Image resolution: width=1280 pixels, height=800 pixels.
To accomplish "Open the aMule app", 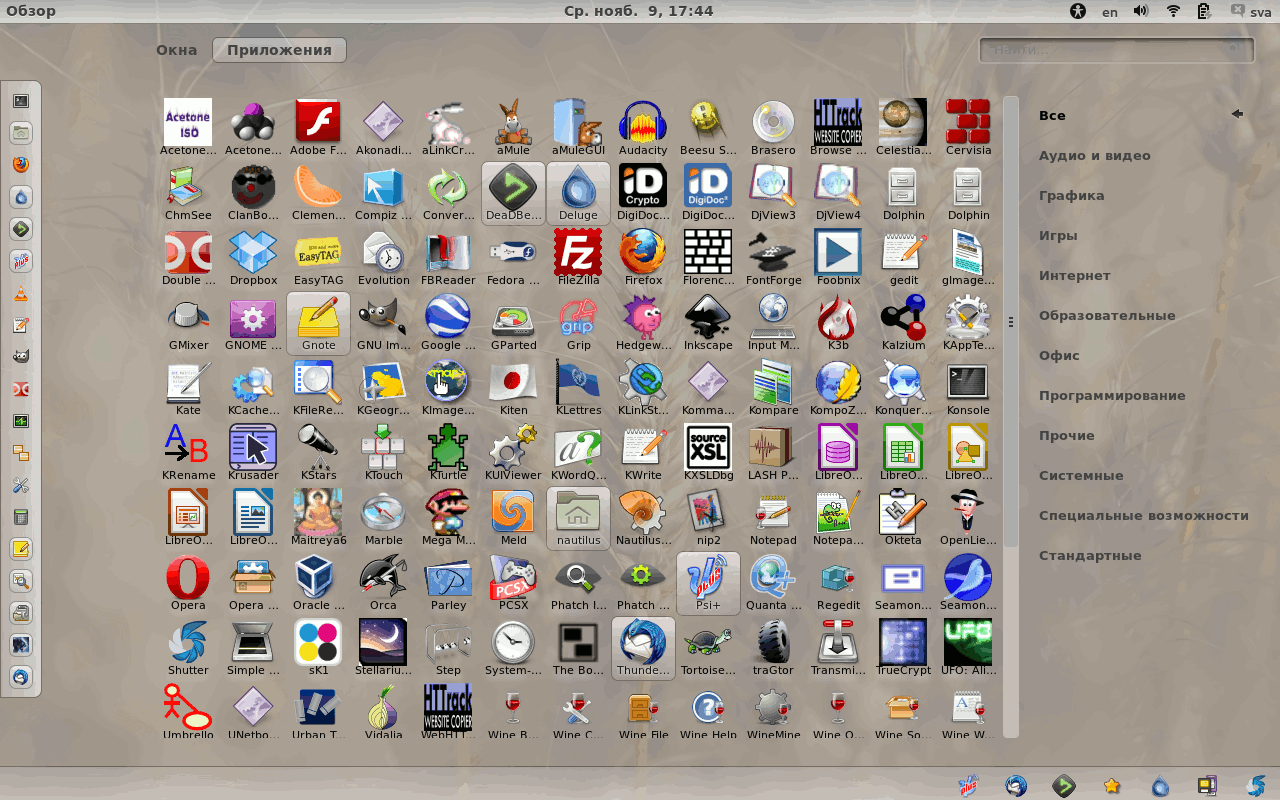I will 513,128.
